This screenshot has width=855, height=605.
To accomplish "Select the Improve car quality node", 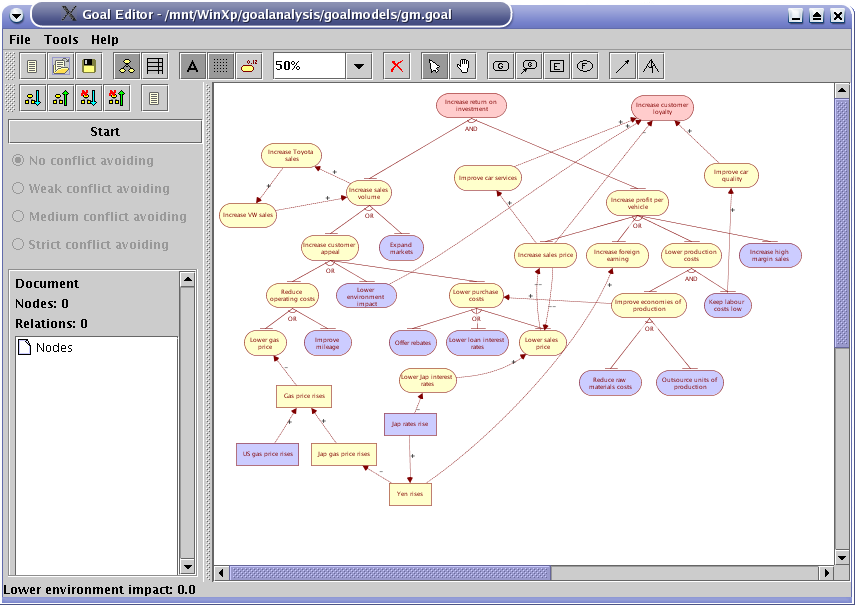I will point(731,176).
